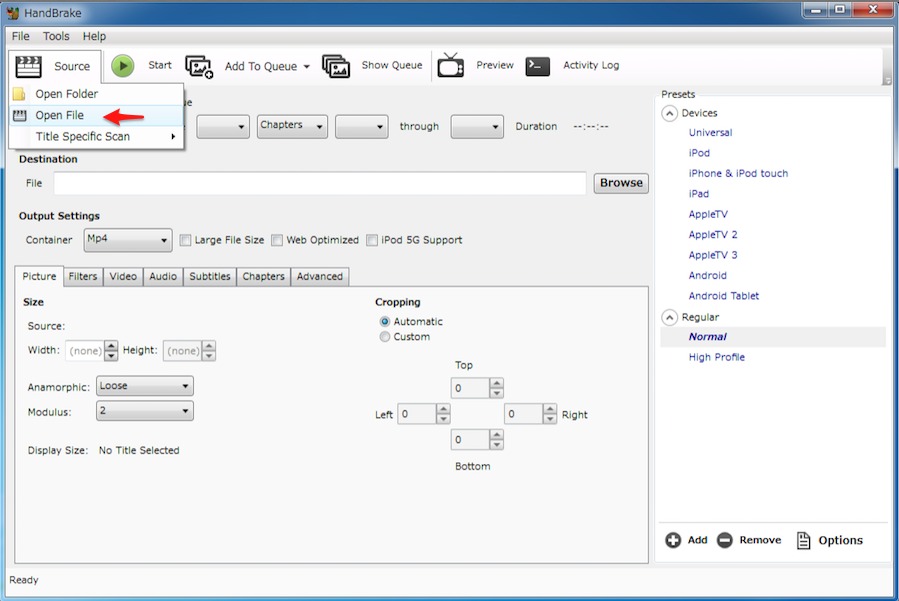Increase the Top cropping value
This screenshot has width=899, height=601.
pyautogui.click(x=497, y=383)
